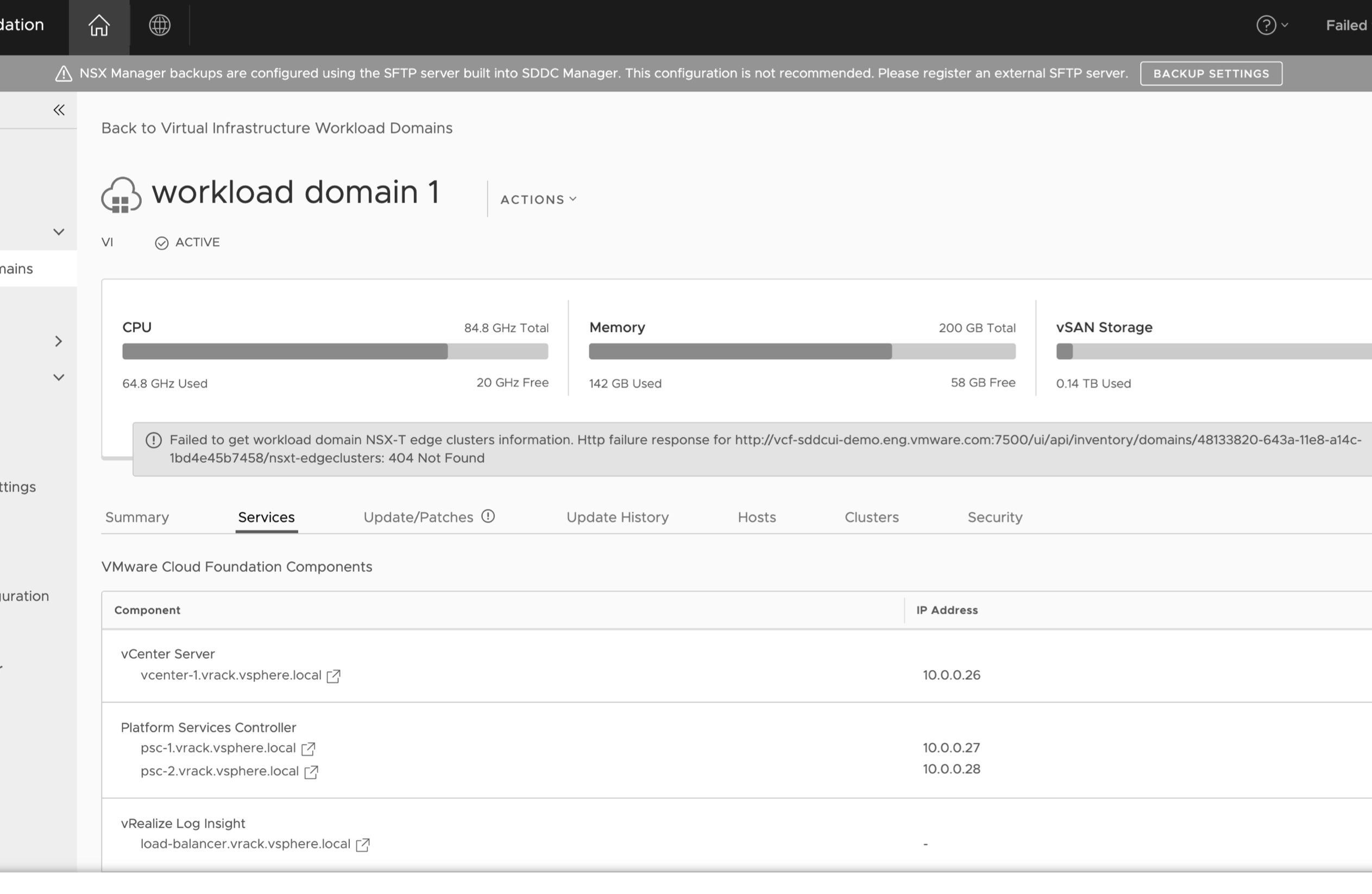Click the '200 GB Total' value

(x=977, y=328)
